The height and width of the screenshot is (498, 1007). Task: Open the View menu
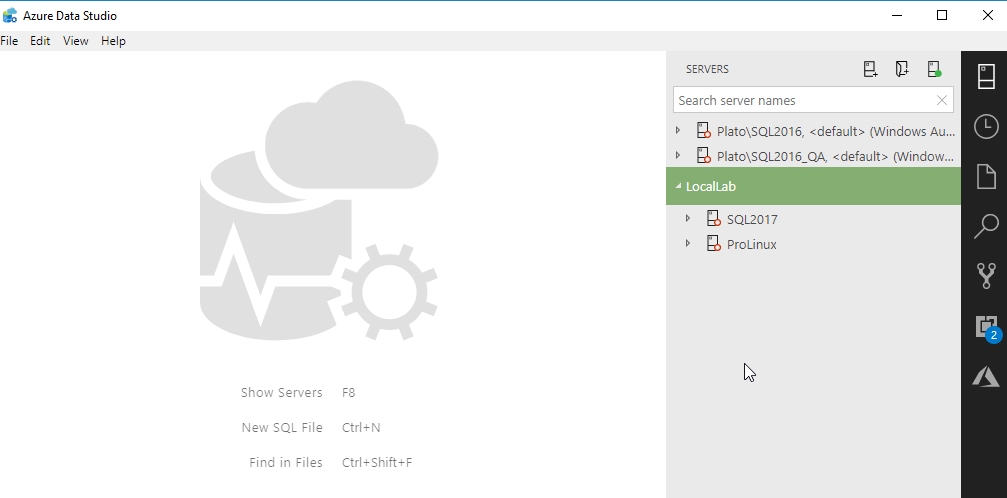(76, 40)
